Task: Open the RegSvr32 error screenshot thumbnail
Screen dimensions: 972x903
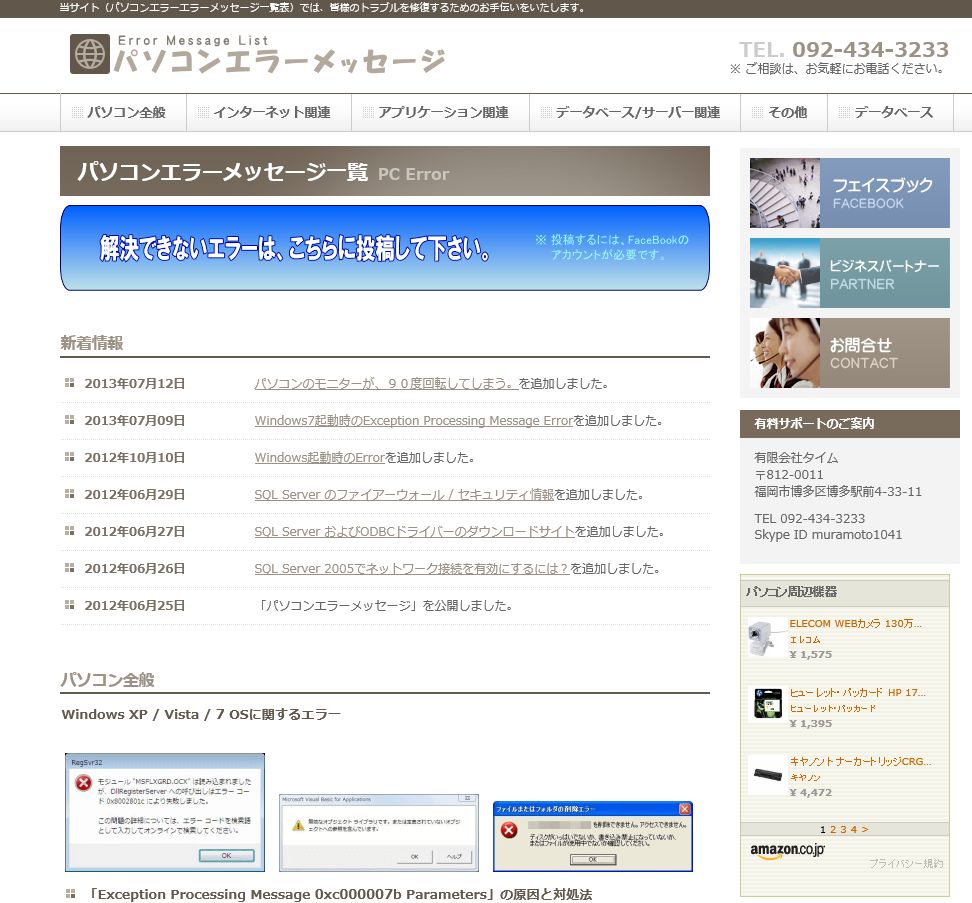Action: pyautogui.click(x=165, y=812)
